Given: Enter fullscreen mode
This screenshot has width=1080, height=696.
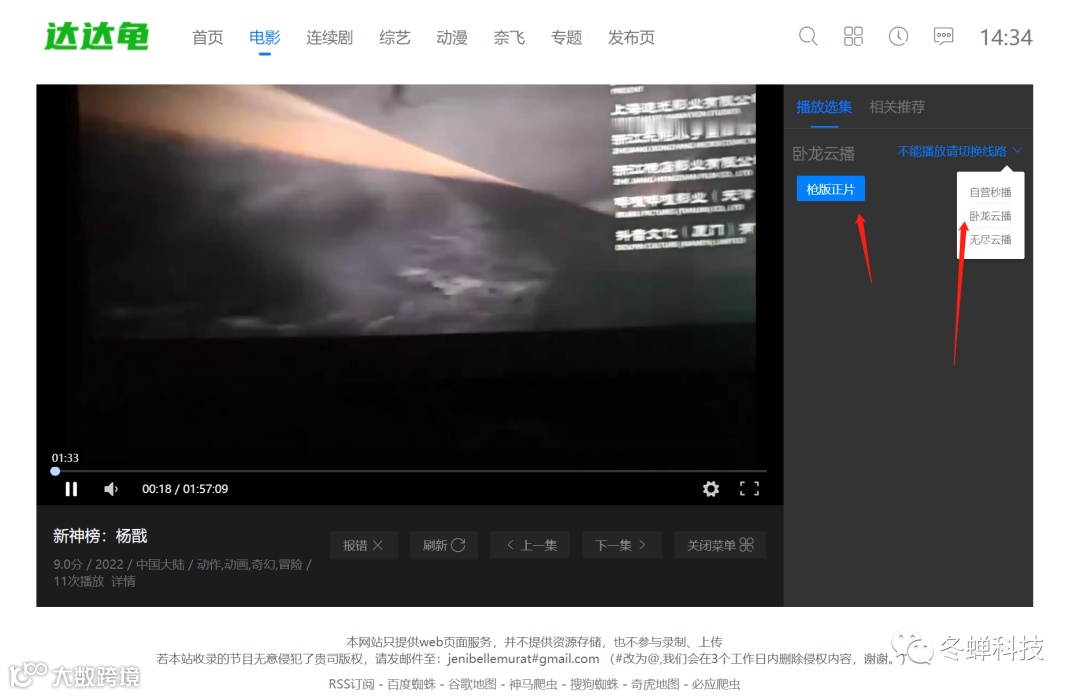Looking at the screenshot, I should click(x=749, y=489).
